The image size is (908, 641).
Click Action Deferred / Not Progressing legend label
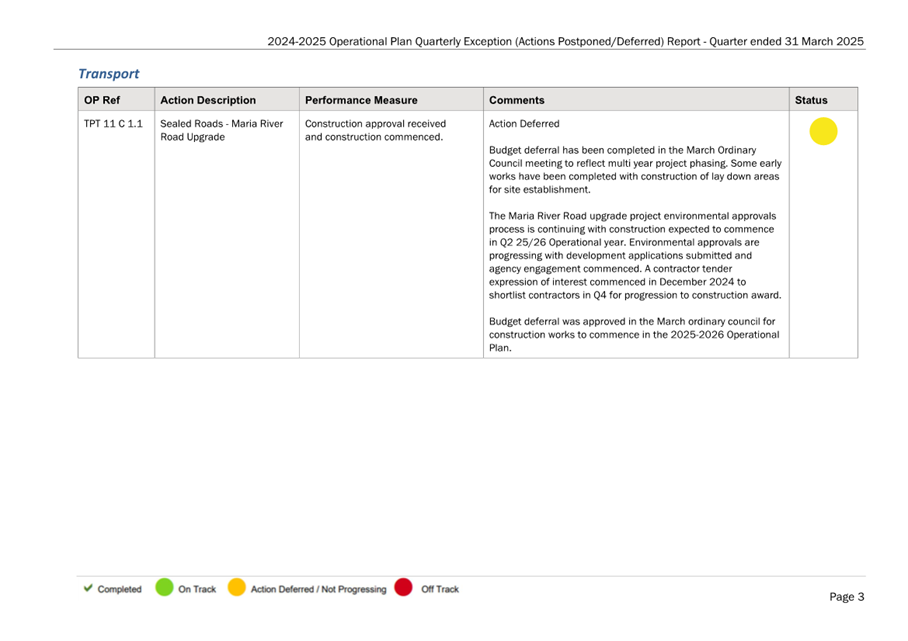[x=318, y=589]
